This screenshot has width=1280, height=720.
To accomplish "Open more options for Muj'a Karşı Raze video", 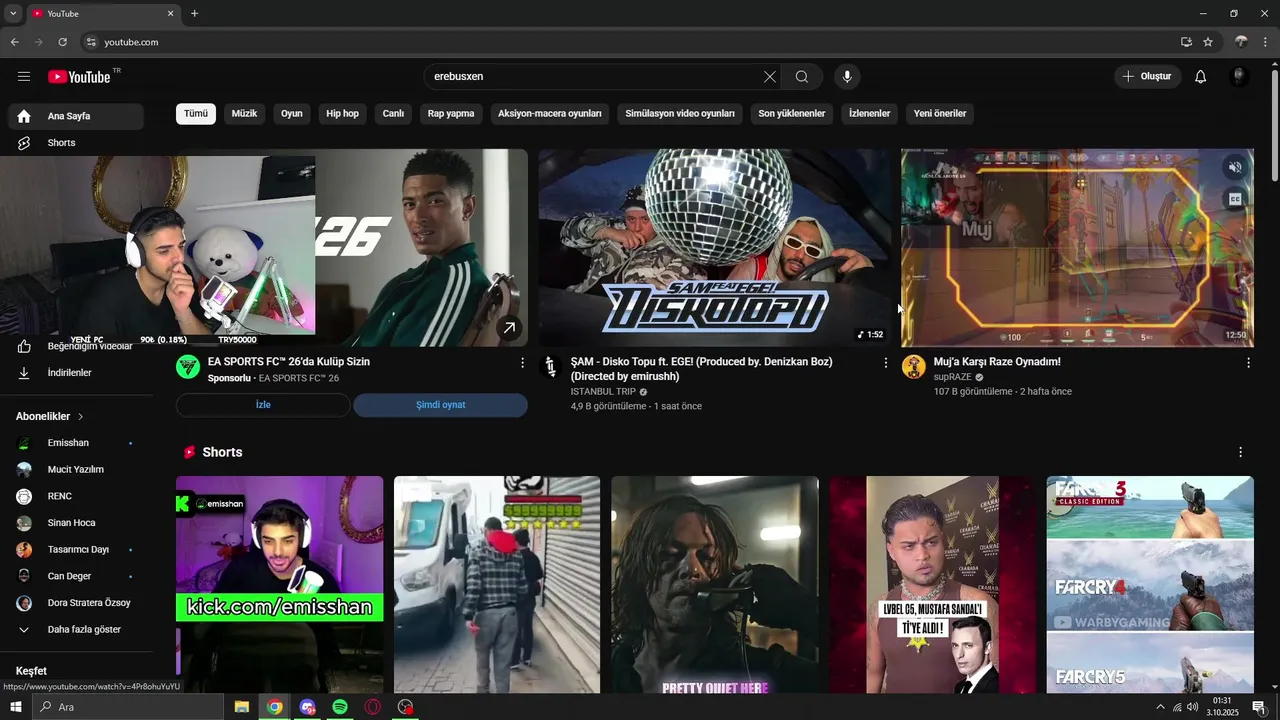I will [1248, 363].
